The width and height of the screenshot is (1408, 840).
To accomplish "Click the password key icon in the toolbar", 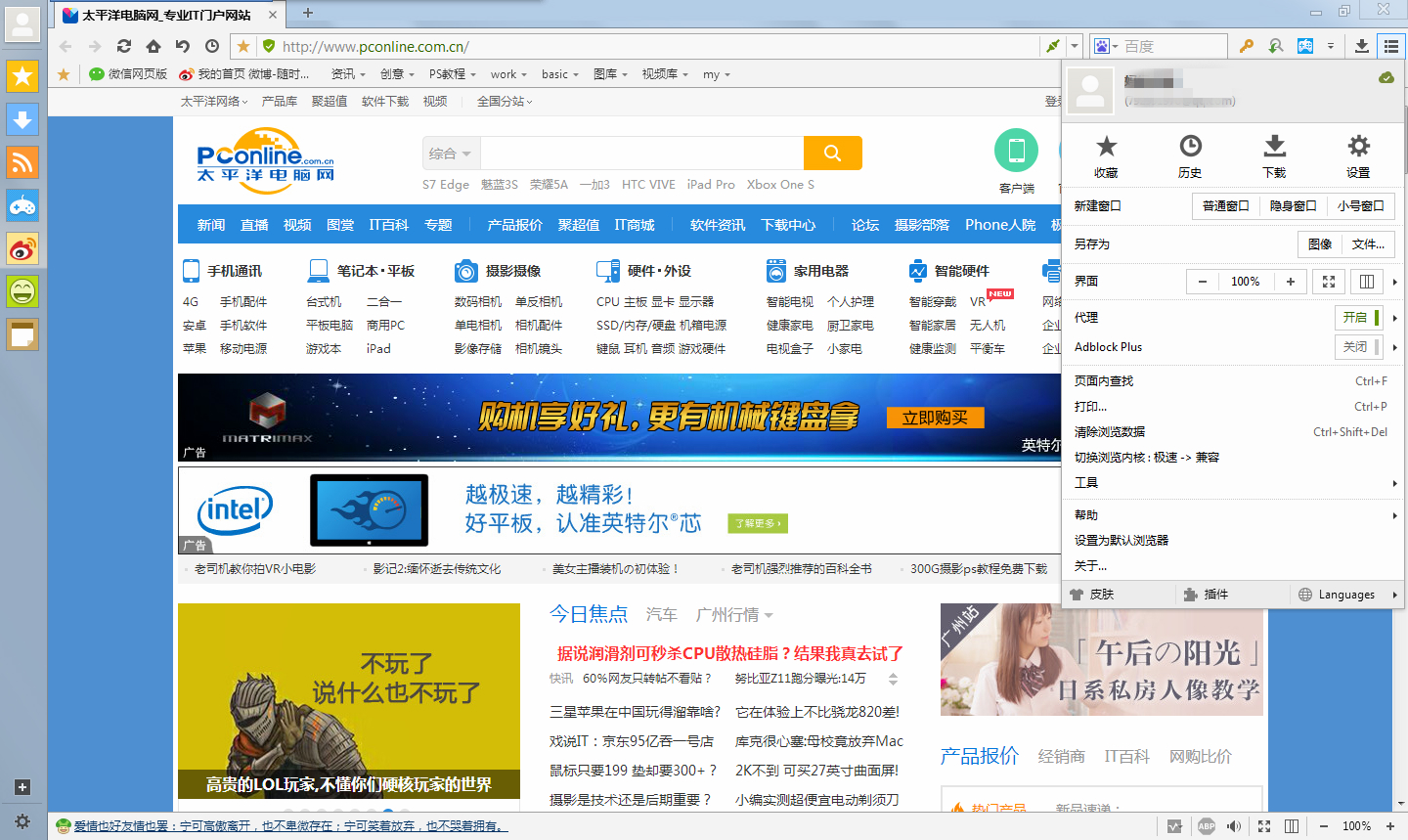I will [x=1246, y=46].
